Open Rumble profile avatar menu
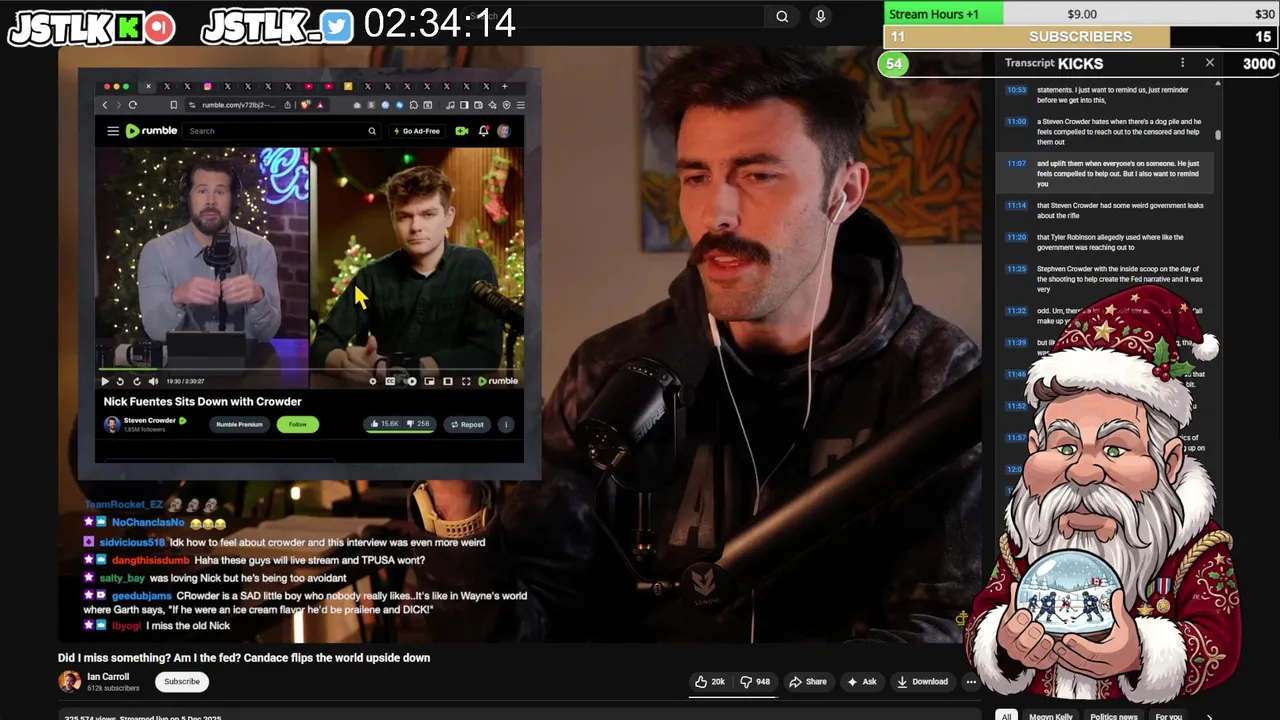 click(504, 131)
